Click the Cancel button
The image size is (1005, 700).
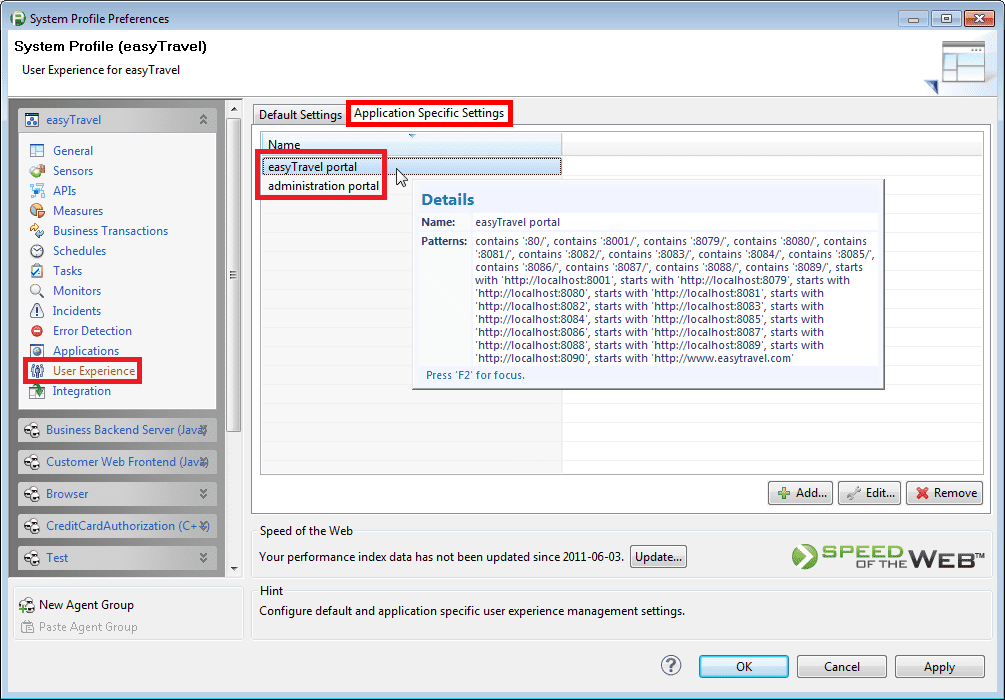pos(842,667)
